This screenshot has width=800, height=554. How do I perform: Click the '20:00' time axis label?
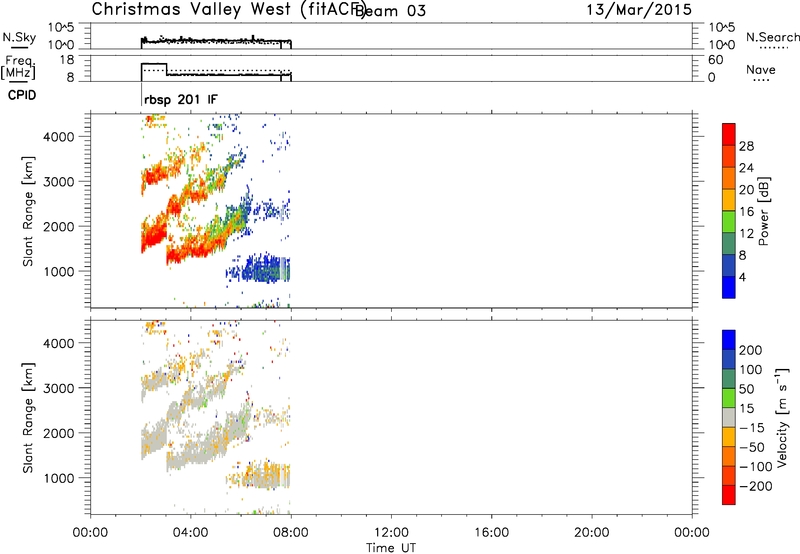click(x=592, y=533)
